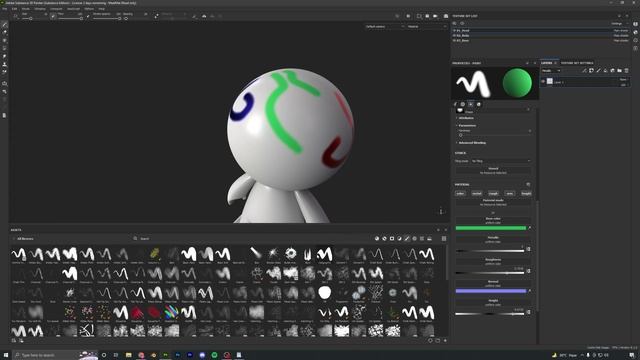Expand the Advanced section in Properties
640x360 pixels.
coord(471,143)
